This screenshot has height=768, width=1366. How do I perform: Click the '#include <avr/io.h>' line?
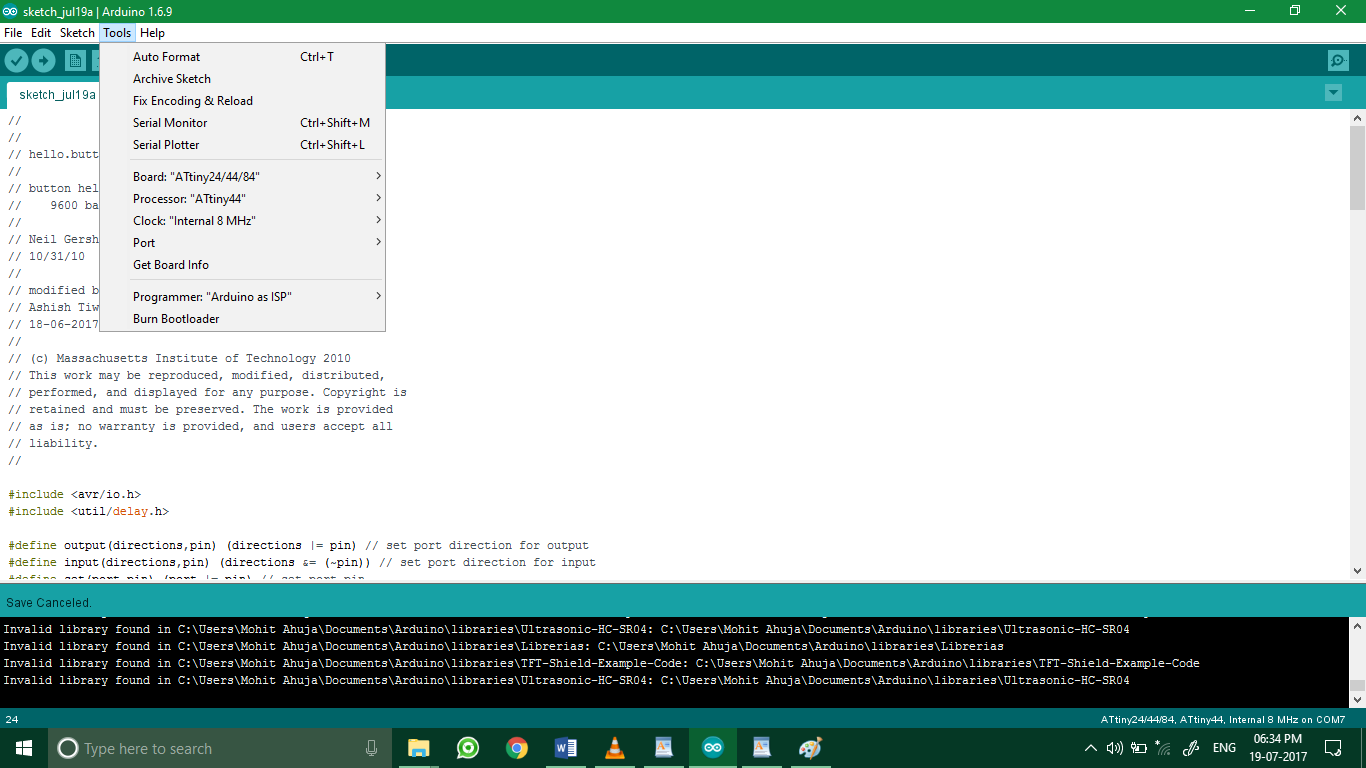75,494
